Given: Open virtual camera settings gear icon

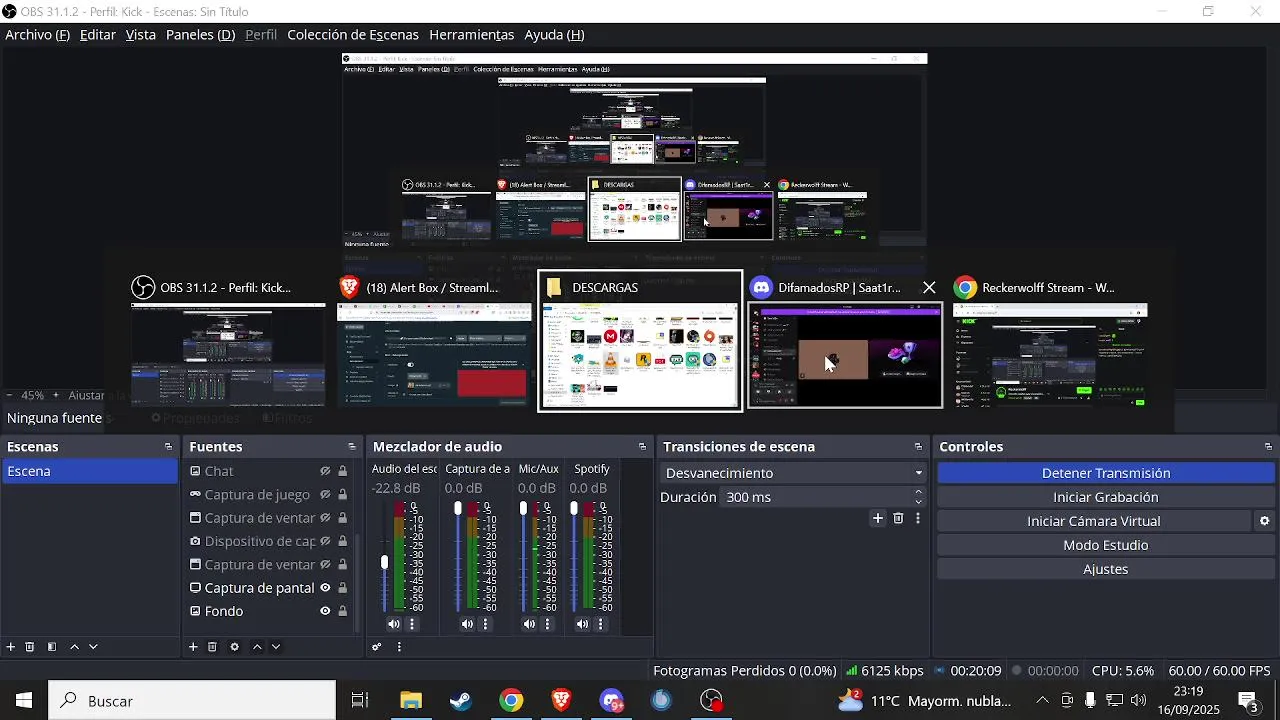Looking at the screenshot, I should pos(1265,521).
